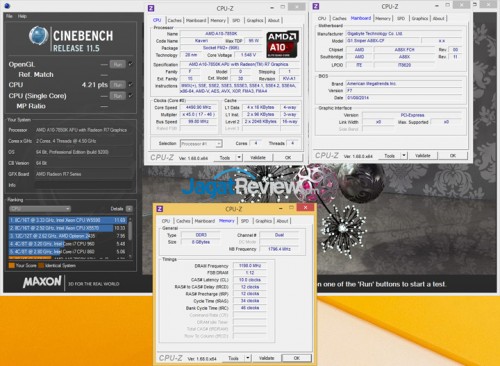Click the MAXON logo at bottom

42,282
